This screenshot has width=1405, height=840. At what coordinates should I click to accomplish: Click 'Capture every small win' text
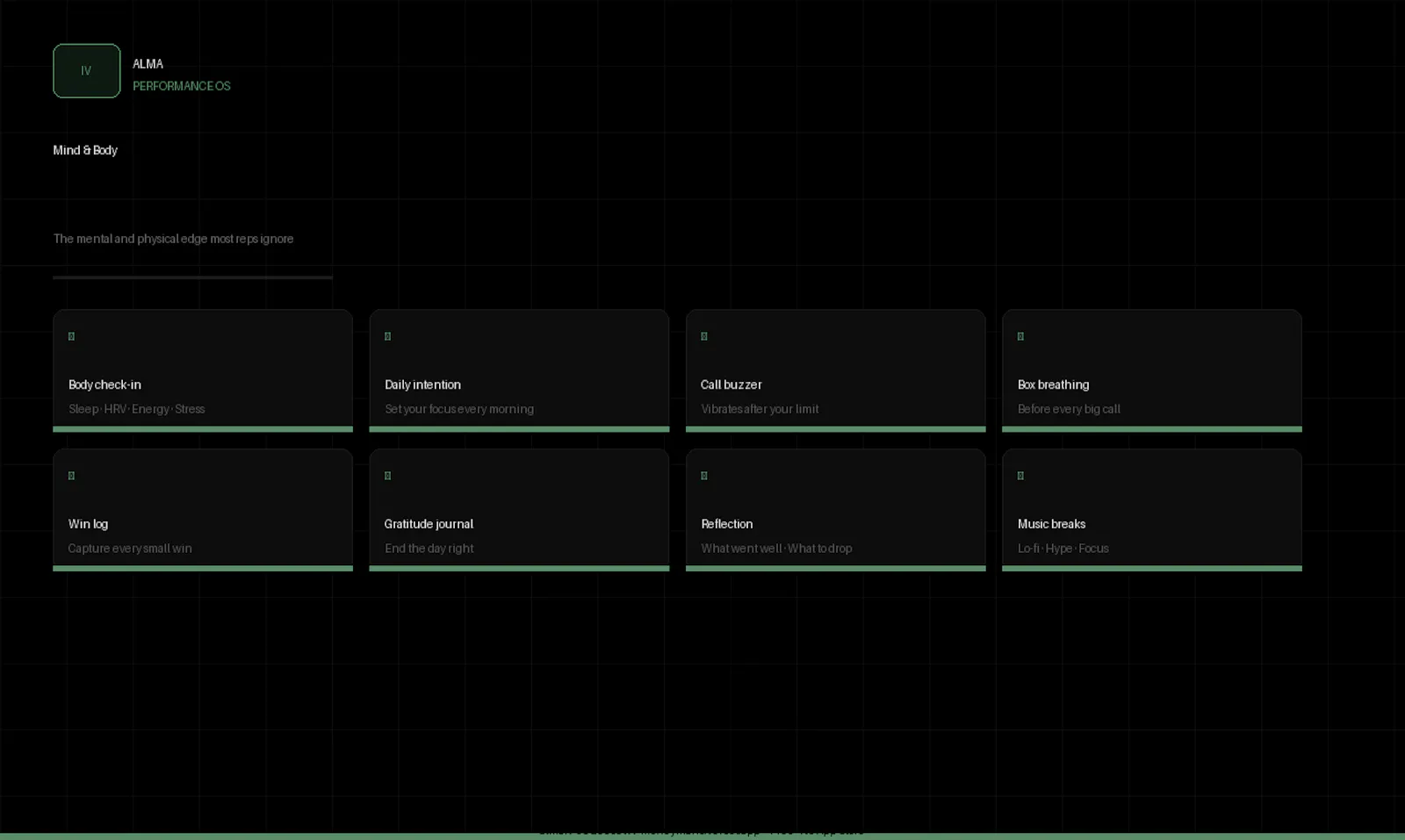[x=130, y=549]
